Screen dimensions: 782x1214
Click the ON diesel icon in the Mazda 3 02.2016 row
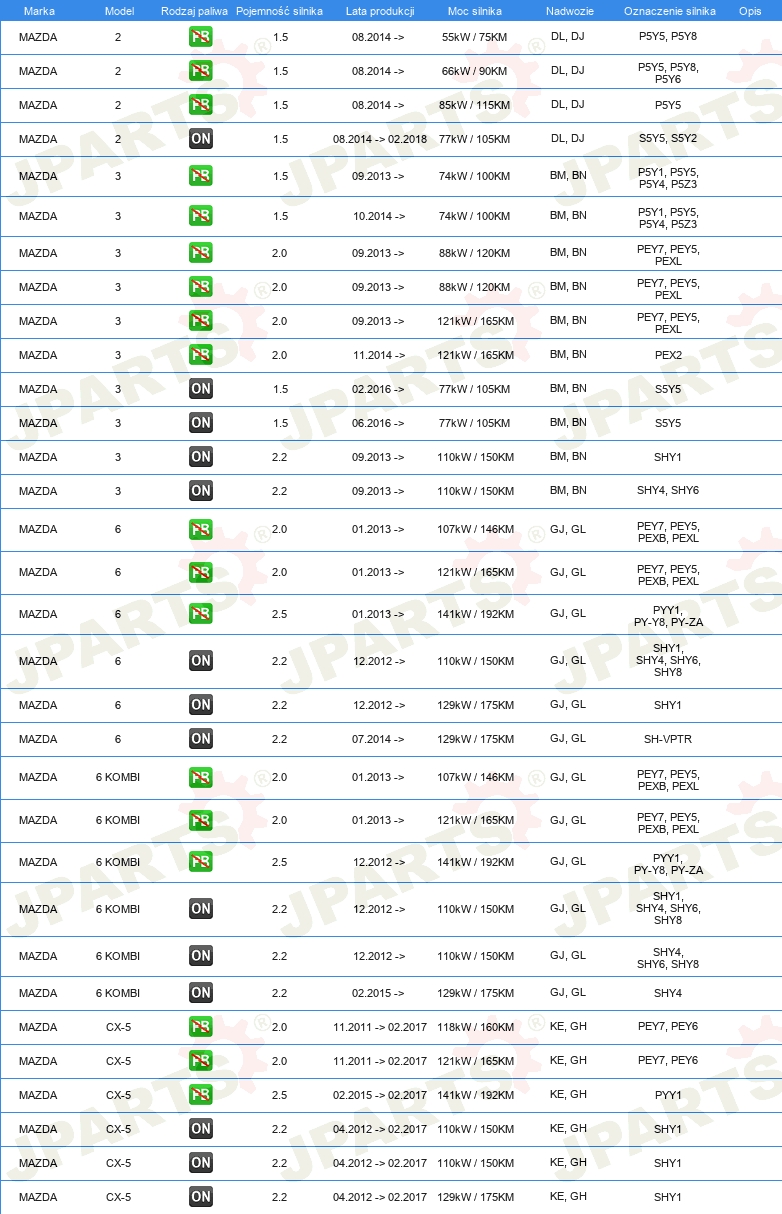coord(201,389)
